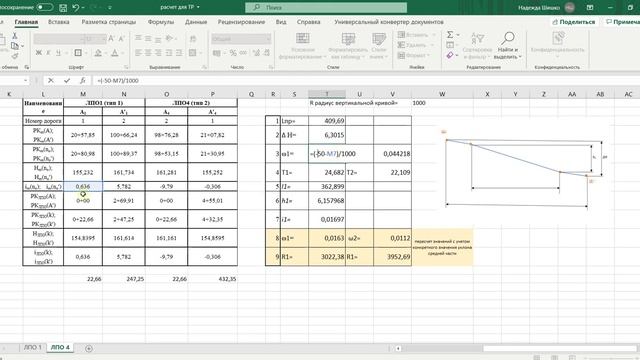This screenshot has width=640, height=360.
Task: Go to the Формулы tab
Action: (x=161, y=22)
